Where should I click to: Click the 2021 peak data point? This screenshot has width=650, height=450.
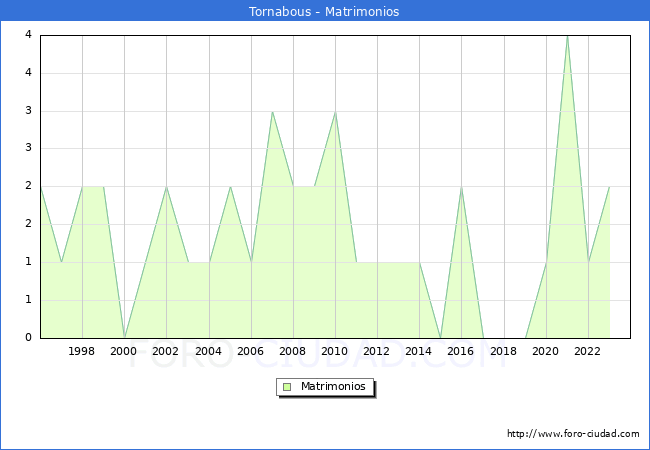coord(568,36)
